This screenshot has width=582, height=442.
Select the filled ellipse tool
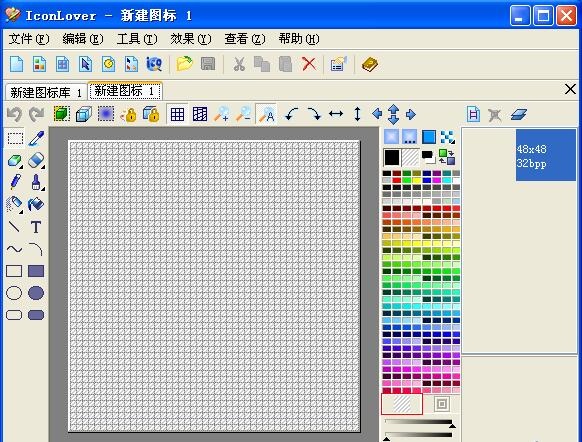[36, 293]
